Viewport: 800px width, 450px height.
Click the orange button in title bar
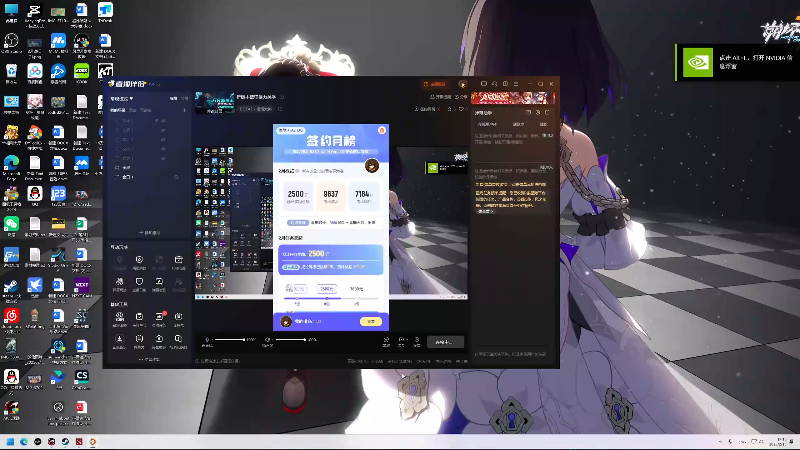pyautogui.click(x=434, y=84)
